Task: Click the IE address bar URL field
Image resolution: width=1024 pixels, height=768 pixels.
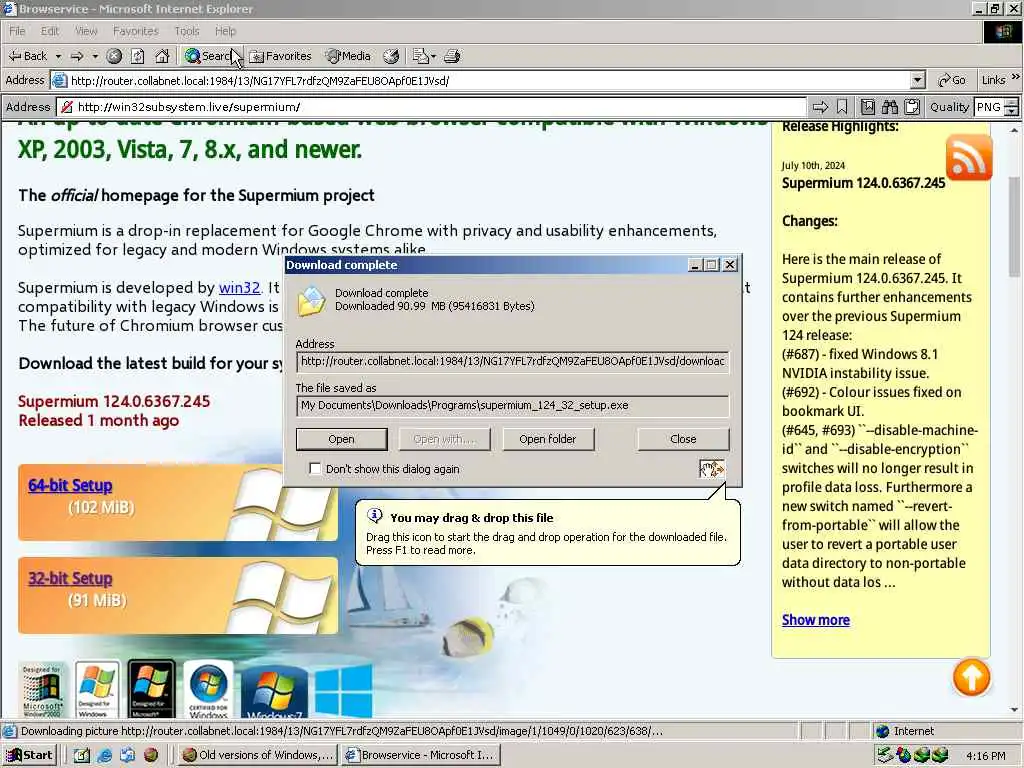Action: pos(481,80)
